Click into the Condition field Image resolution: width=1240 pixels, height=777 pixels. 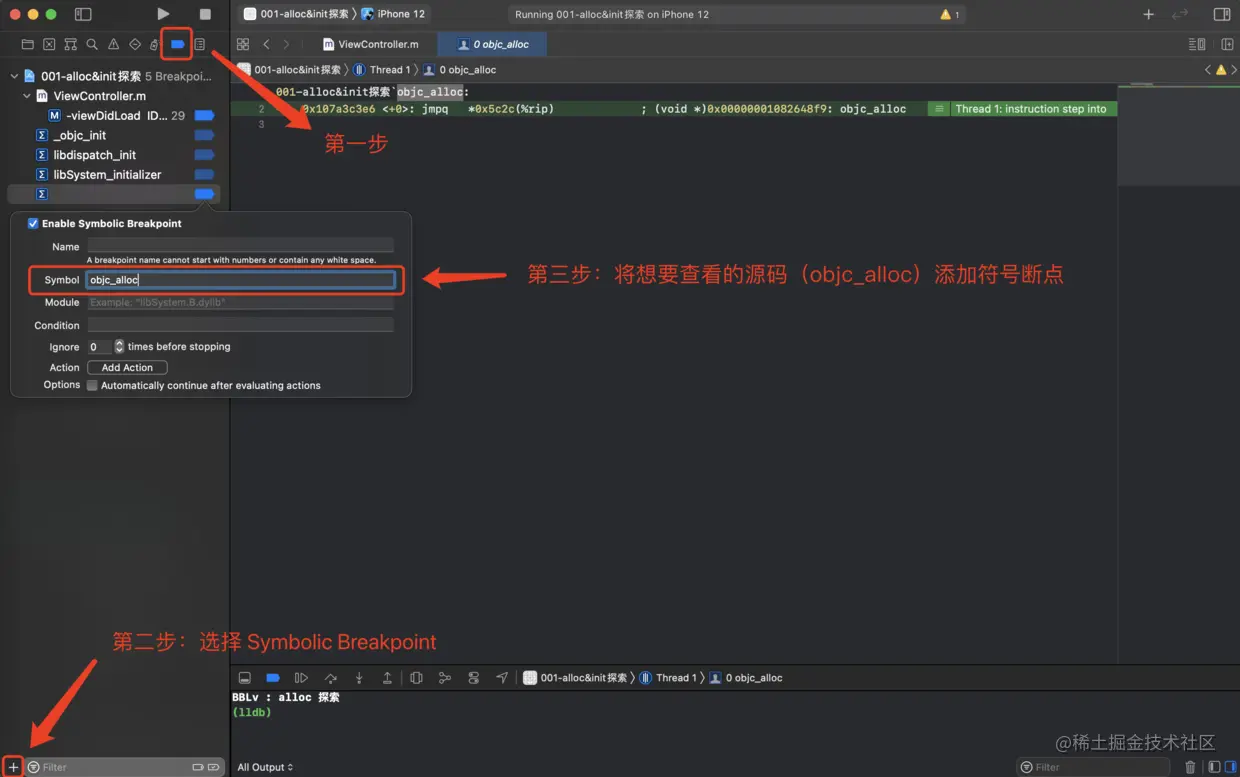(x=241, y=325)
